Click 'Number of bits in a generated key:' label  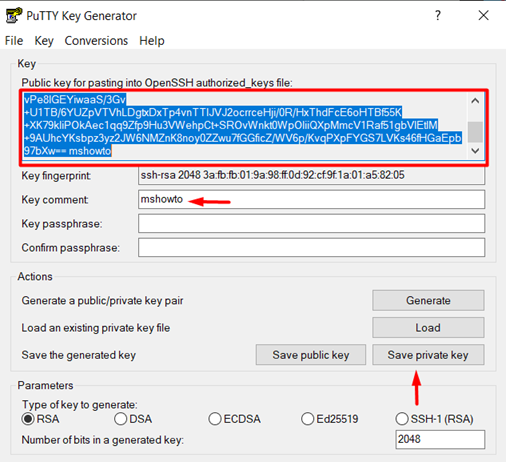click(x=103, y=440)
